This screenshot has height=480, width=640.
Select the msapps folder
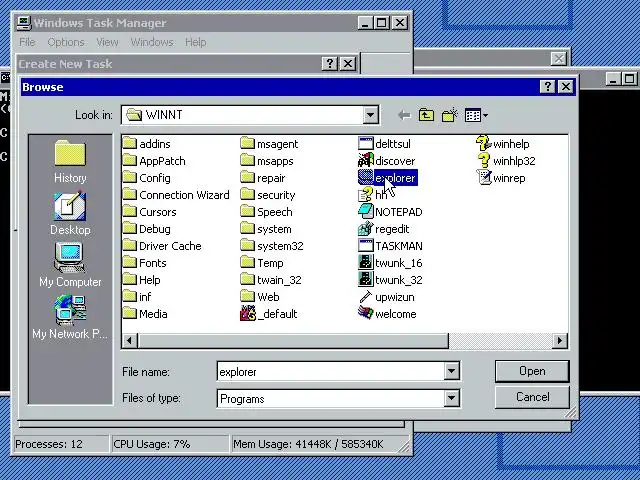(267, 161)
